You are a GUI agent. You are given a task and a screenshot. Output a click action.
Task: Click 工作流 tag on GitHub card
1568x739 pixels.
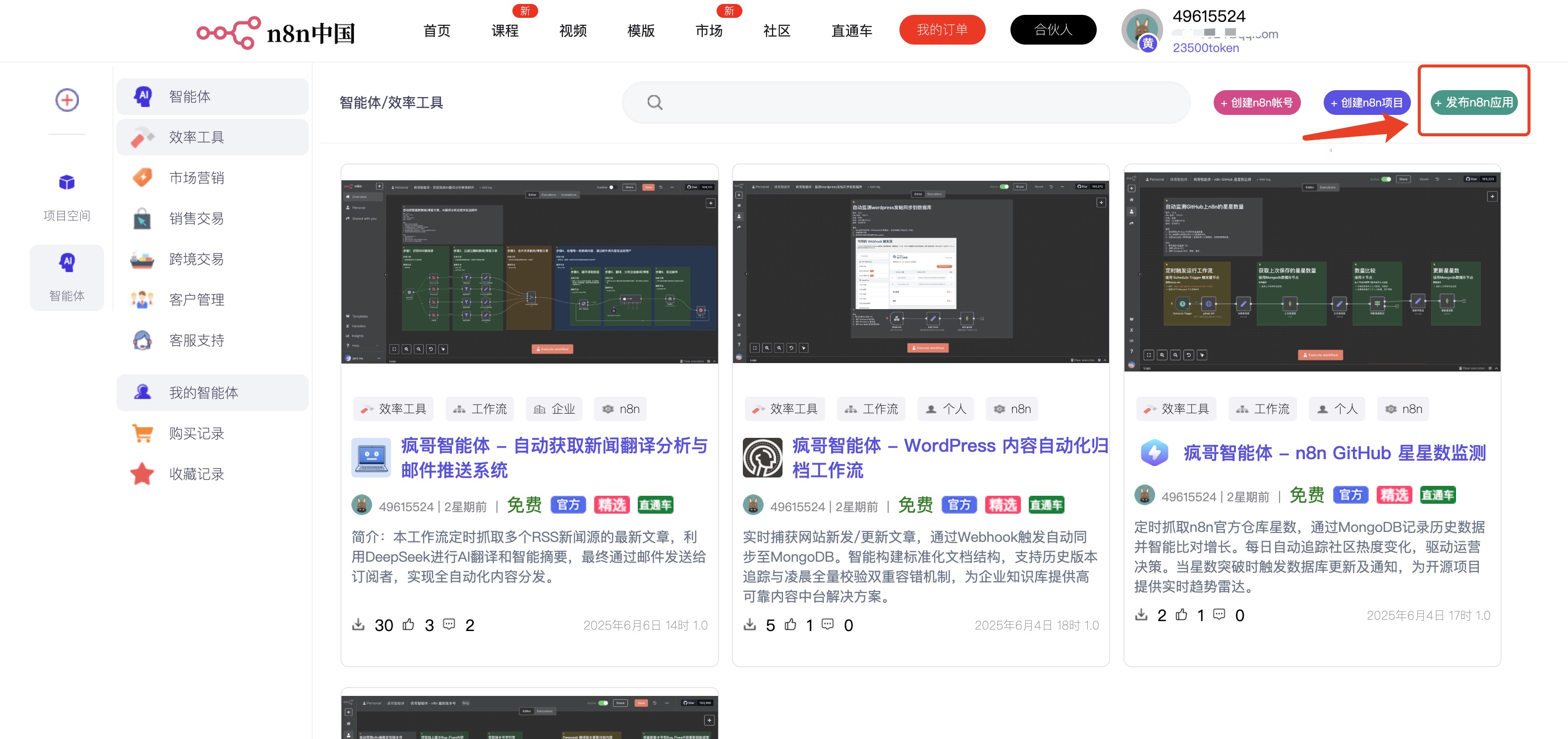tap(1263, 409)
